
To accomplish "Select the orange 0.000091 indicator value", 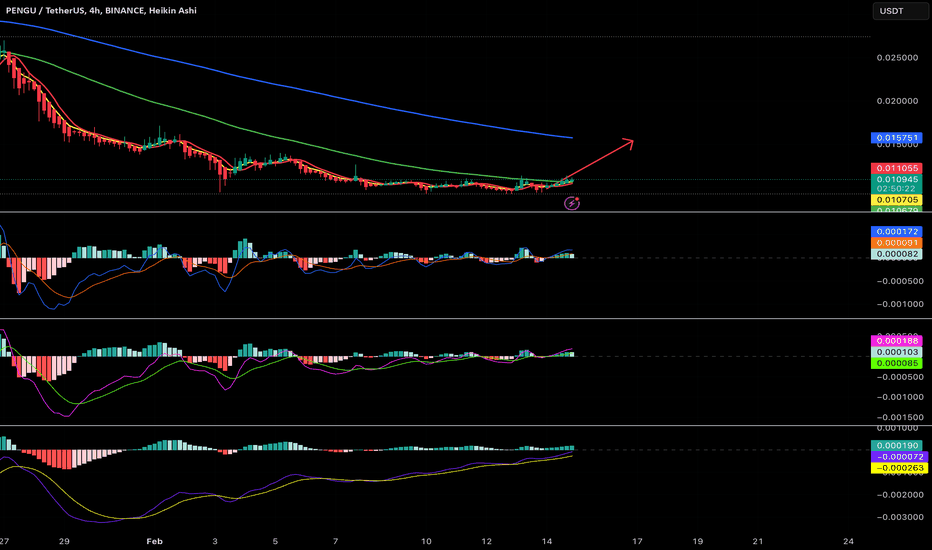I will tap(896, 243).
